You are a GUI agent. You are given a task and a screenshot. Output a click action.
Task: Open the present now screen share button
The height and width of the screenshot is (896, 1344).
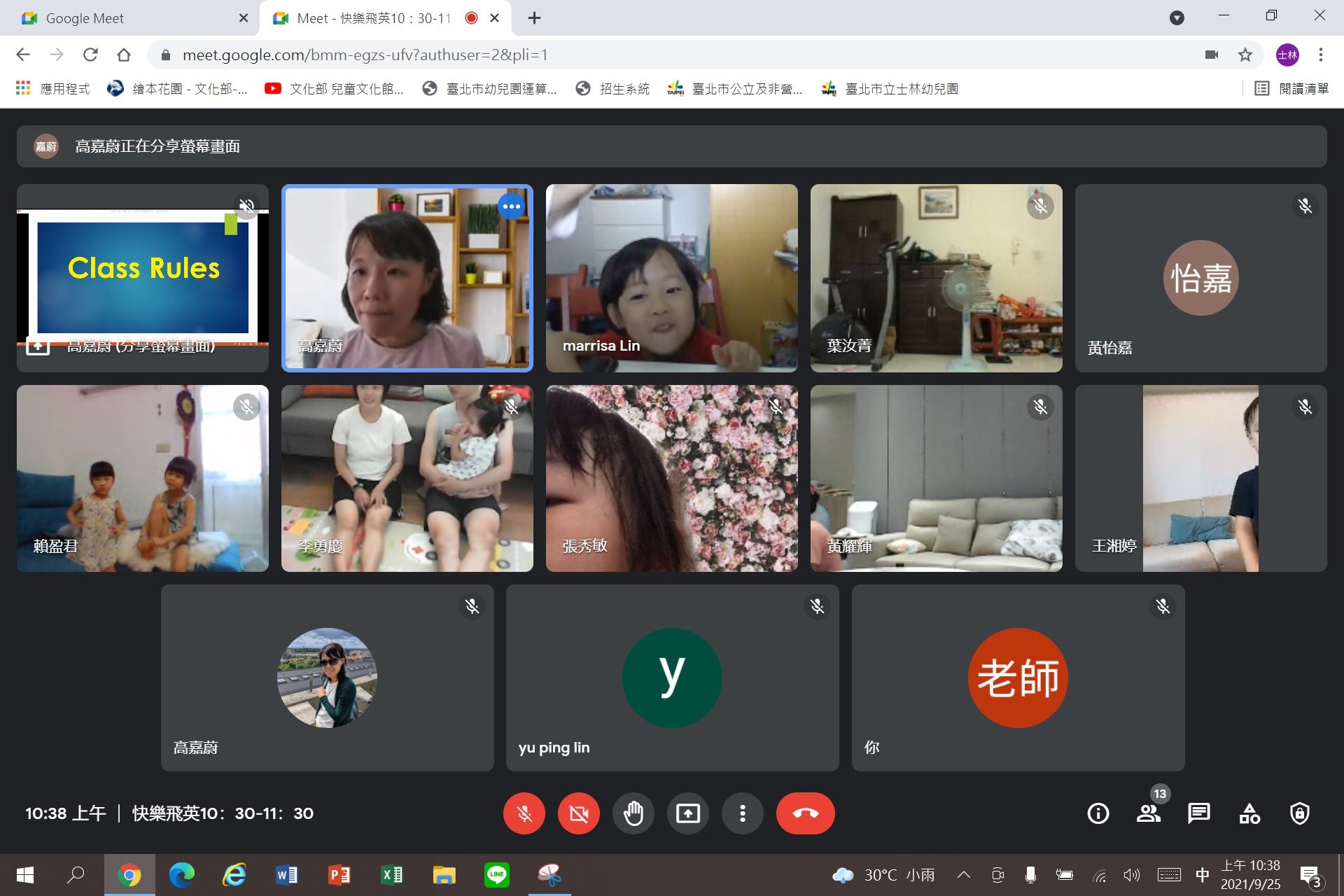pyautogui.click(x=687, y=813)
